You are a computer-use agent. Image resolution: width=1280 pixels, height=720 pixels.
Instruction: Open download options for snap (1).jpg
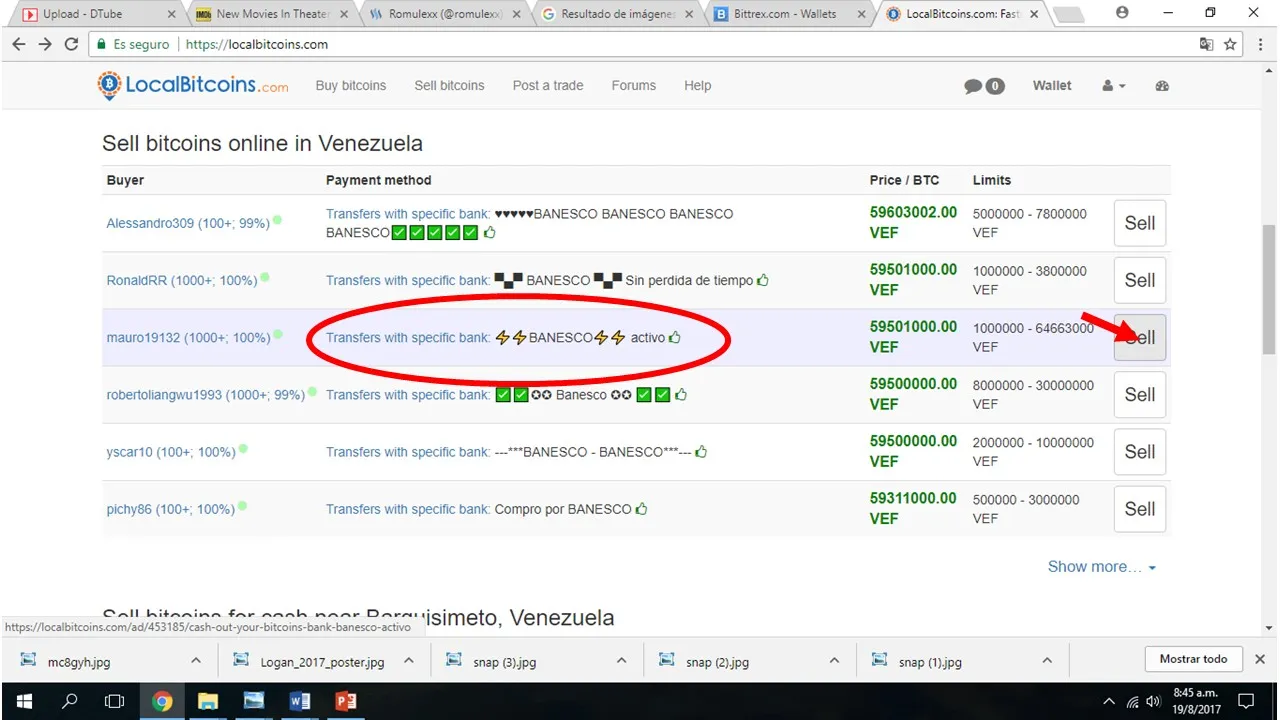tap(1047, 661)
